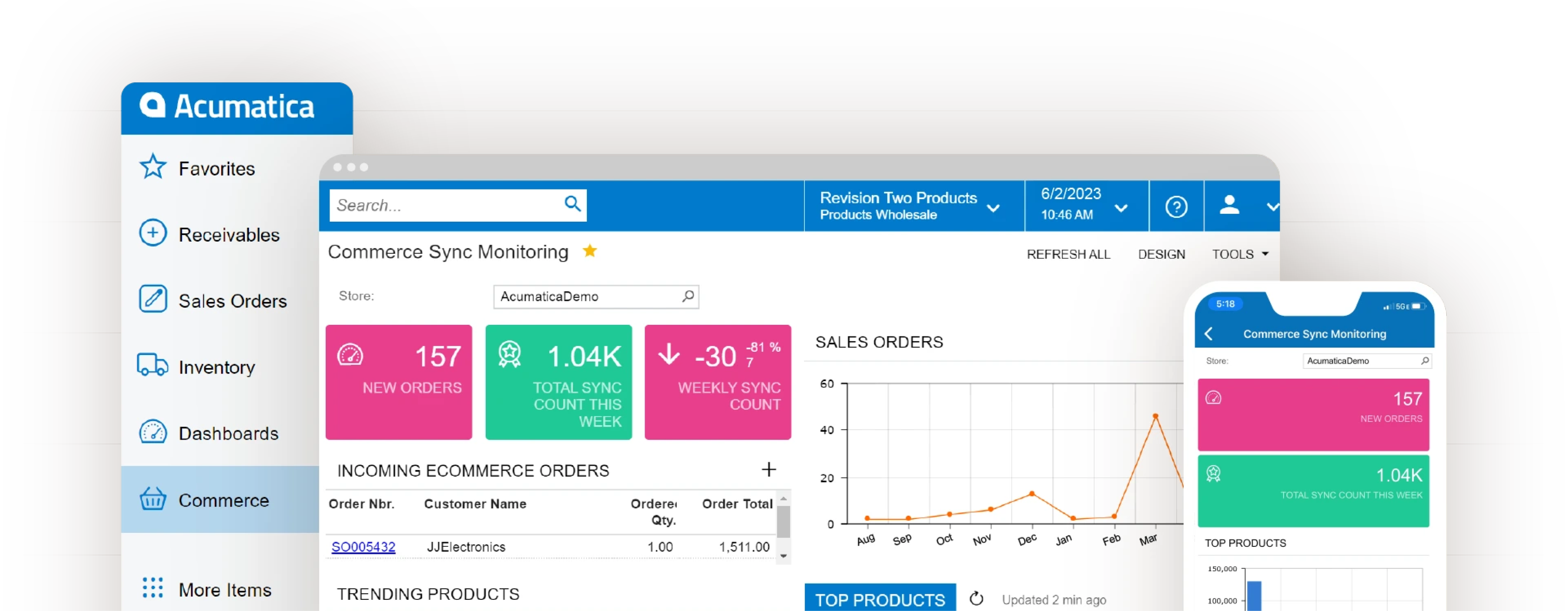Screen dimensions: 1568x611
Task: Click the Sales Orders pencil icon
Action: point(153,299)
